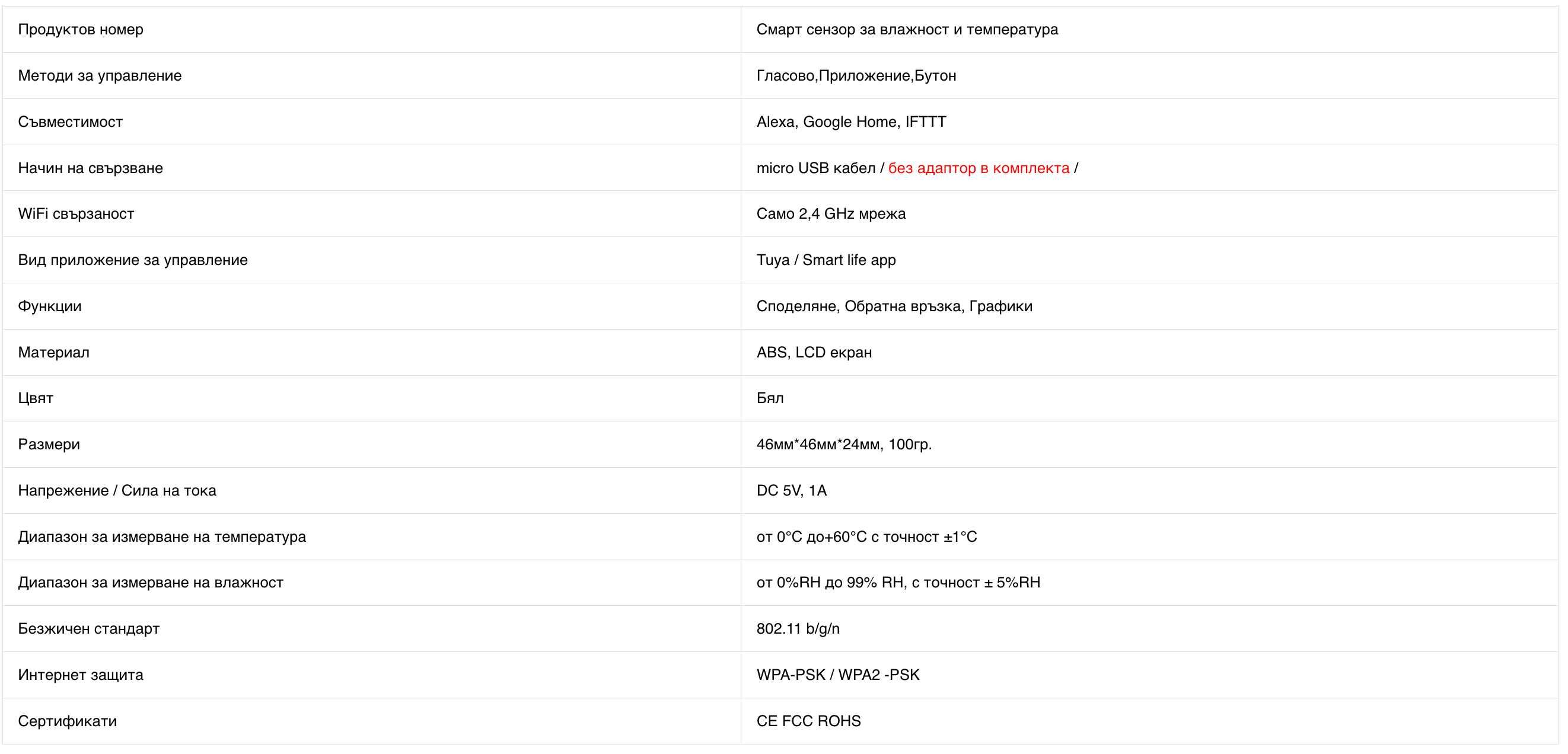Screen dimensions: 1568x754
Task: Select 'ABS, LCD екран' material value
Action: point(814,352)
